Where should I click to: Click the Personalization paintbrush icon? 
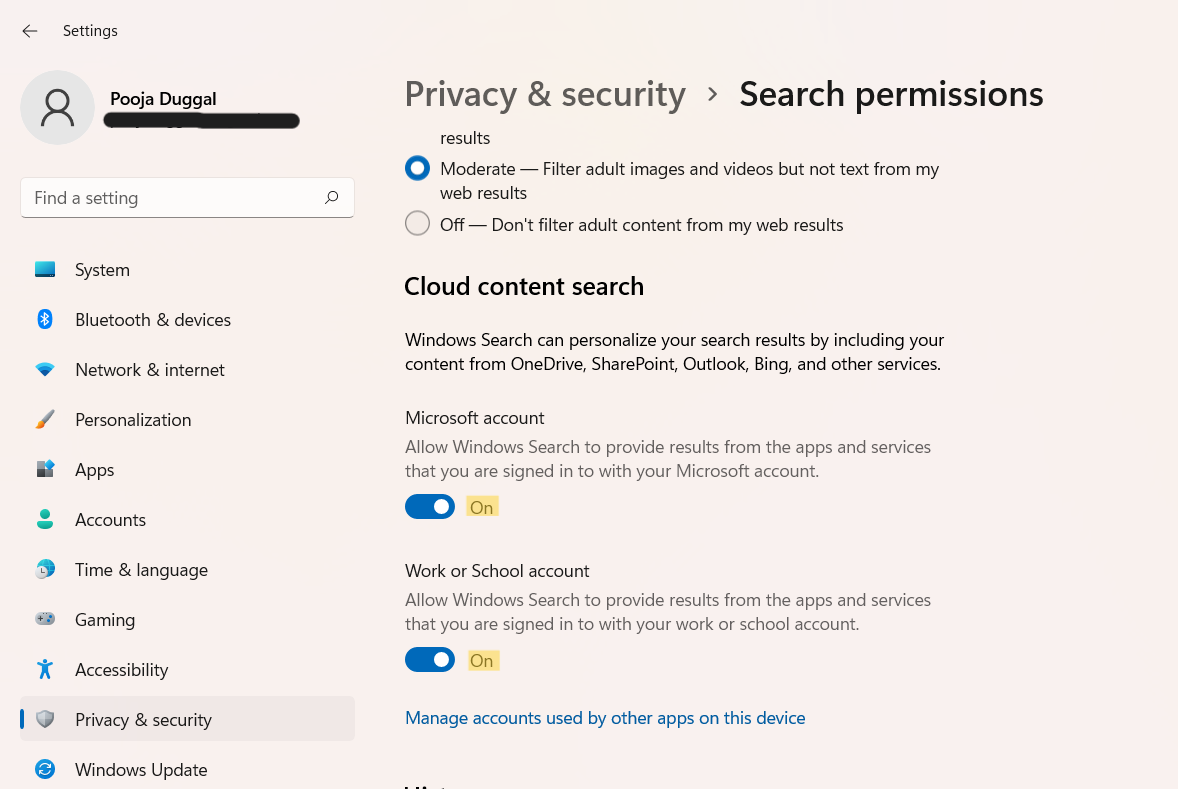(45, 420)
